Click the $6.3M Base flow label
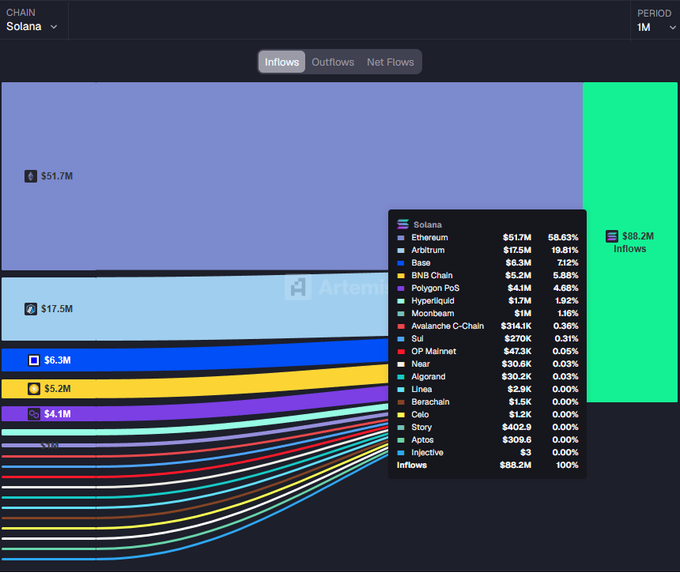680x573 pixels. click(x=57, y=360)
